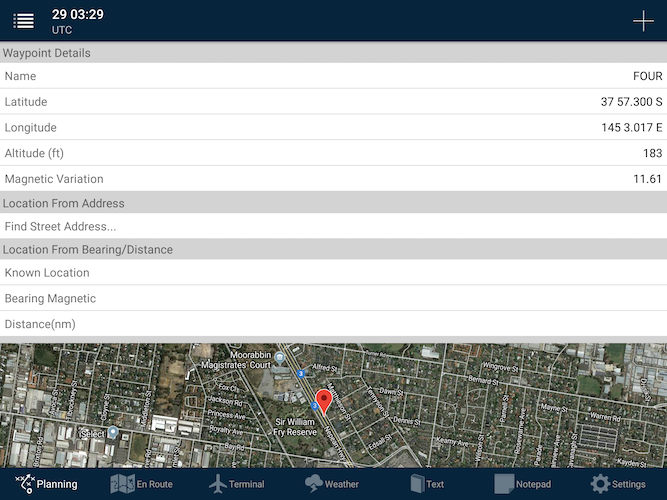Click the iSelect location pin on map
The width and height of the screenshot is (667, 500).
click(113, 432)
